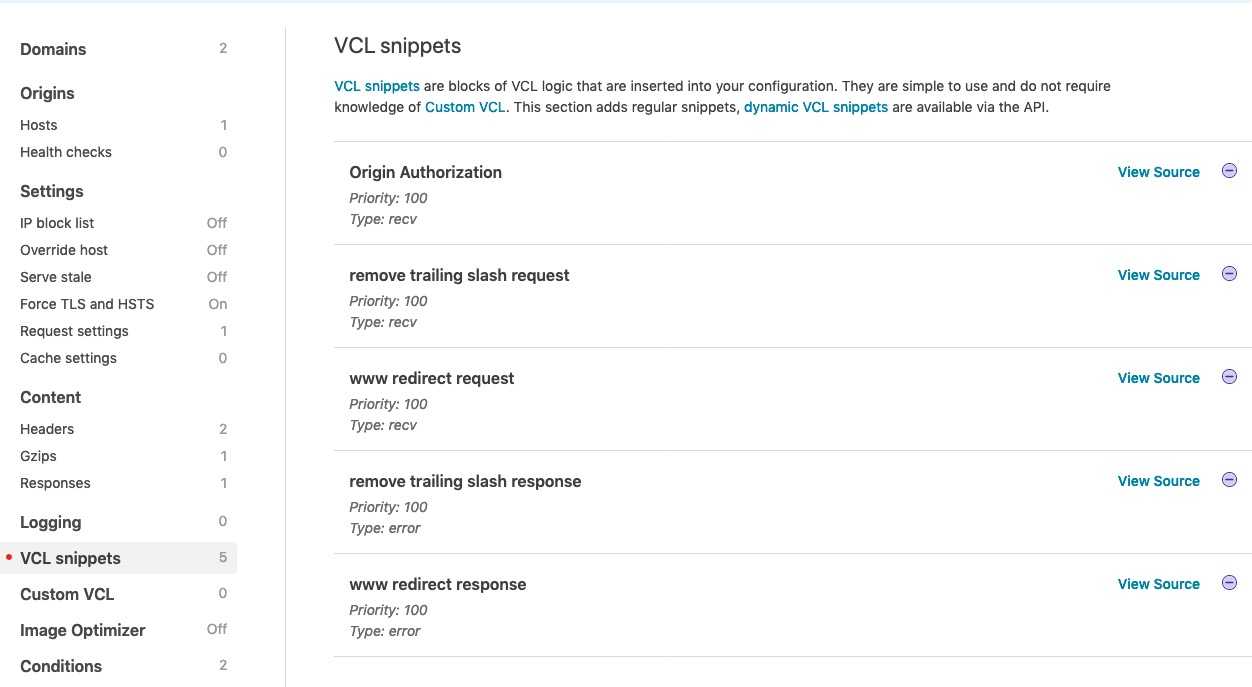The image size is (1252, 687).
Task: Remove the Origin Authorization snippet
Action: [x=1230, y=171]
